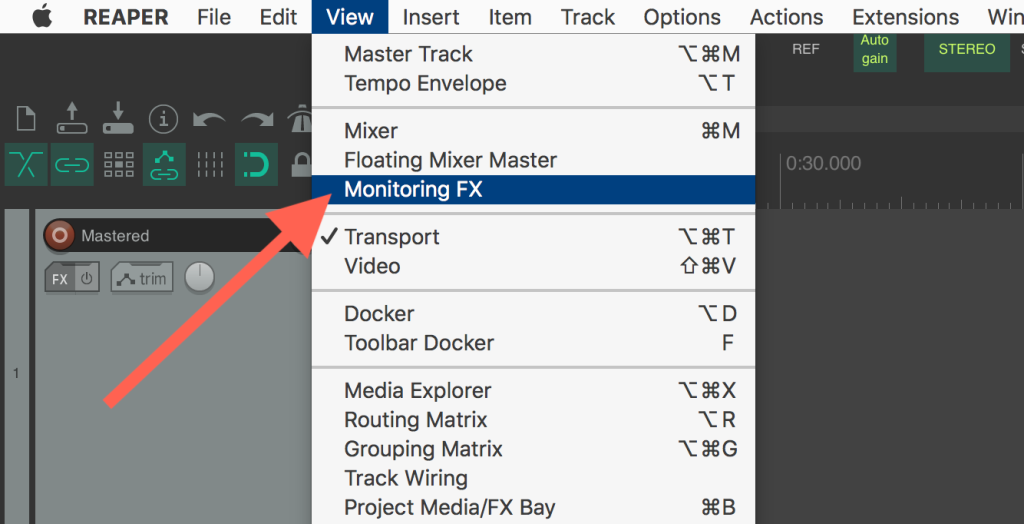
Task: Click the REF button
Action: (806, 50)
